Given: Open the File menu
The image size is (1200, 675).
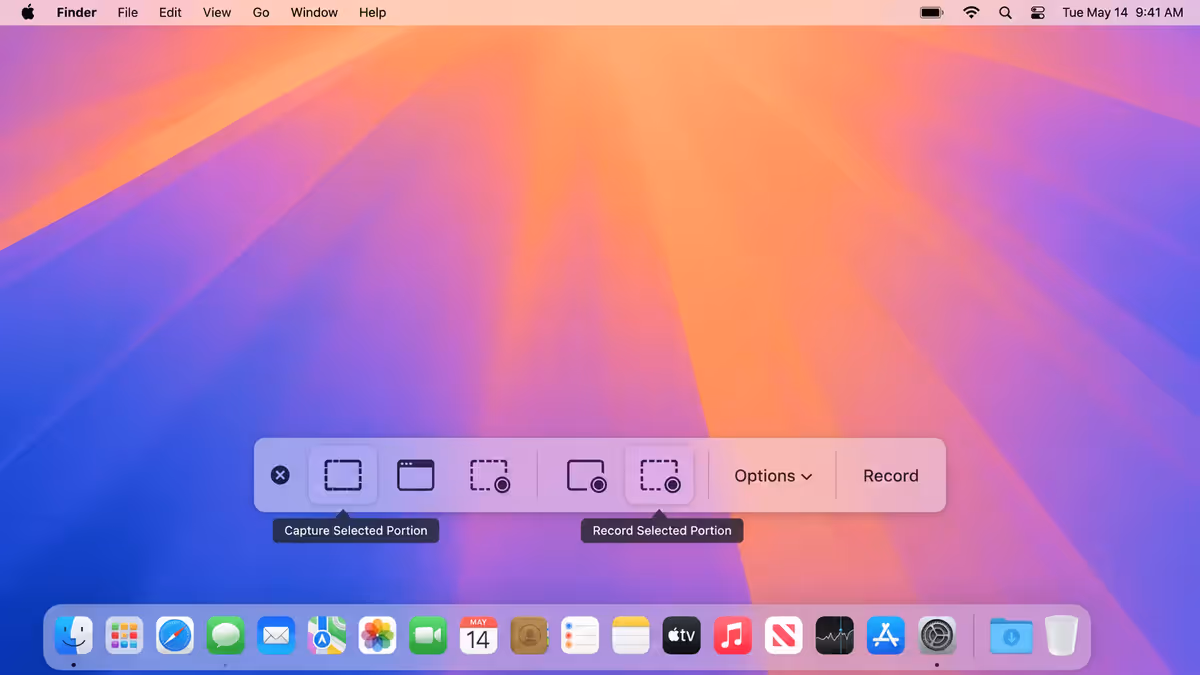Looking at the screenshot, I should [x=128, y=12].
